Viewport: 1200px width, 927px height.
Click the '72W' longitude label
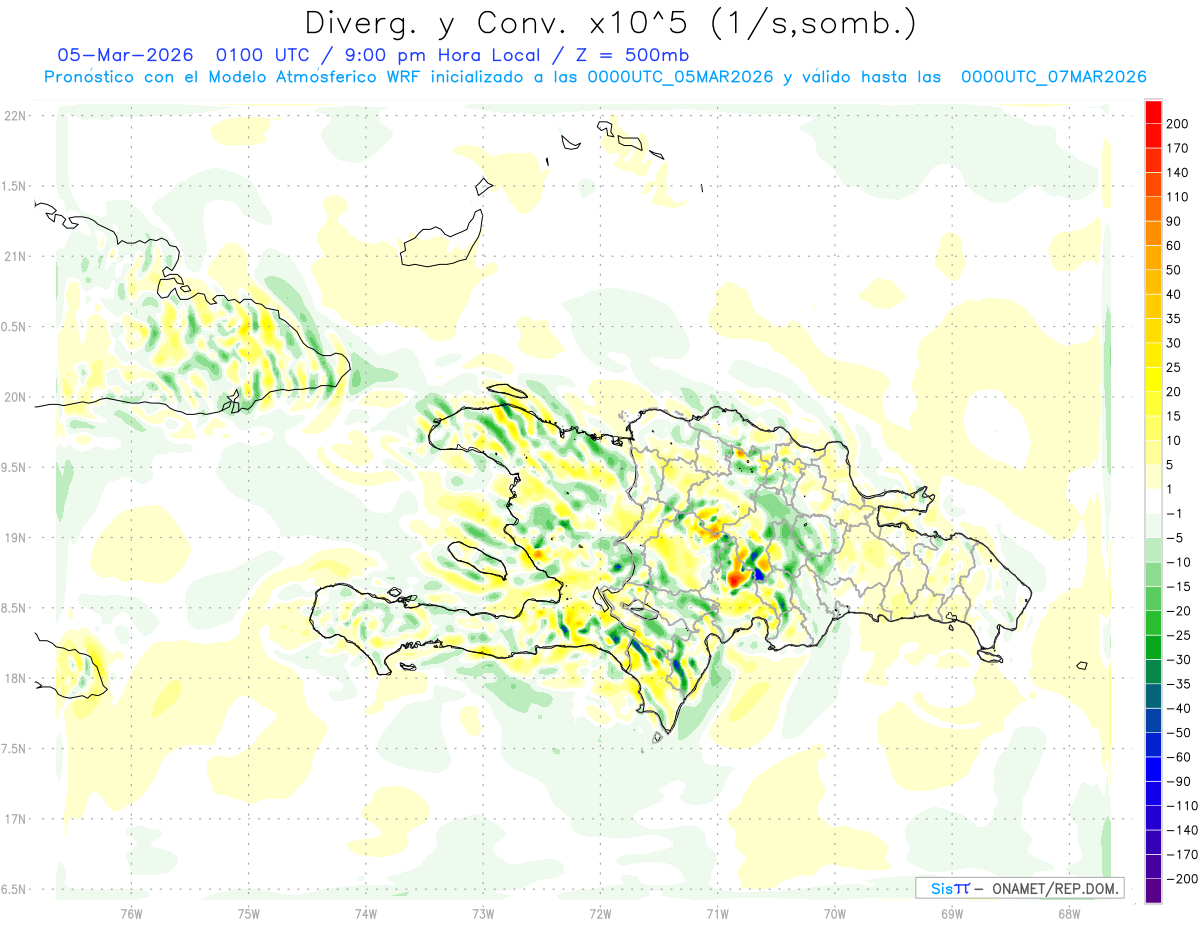(600, 913)
